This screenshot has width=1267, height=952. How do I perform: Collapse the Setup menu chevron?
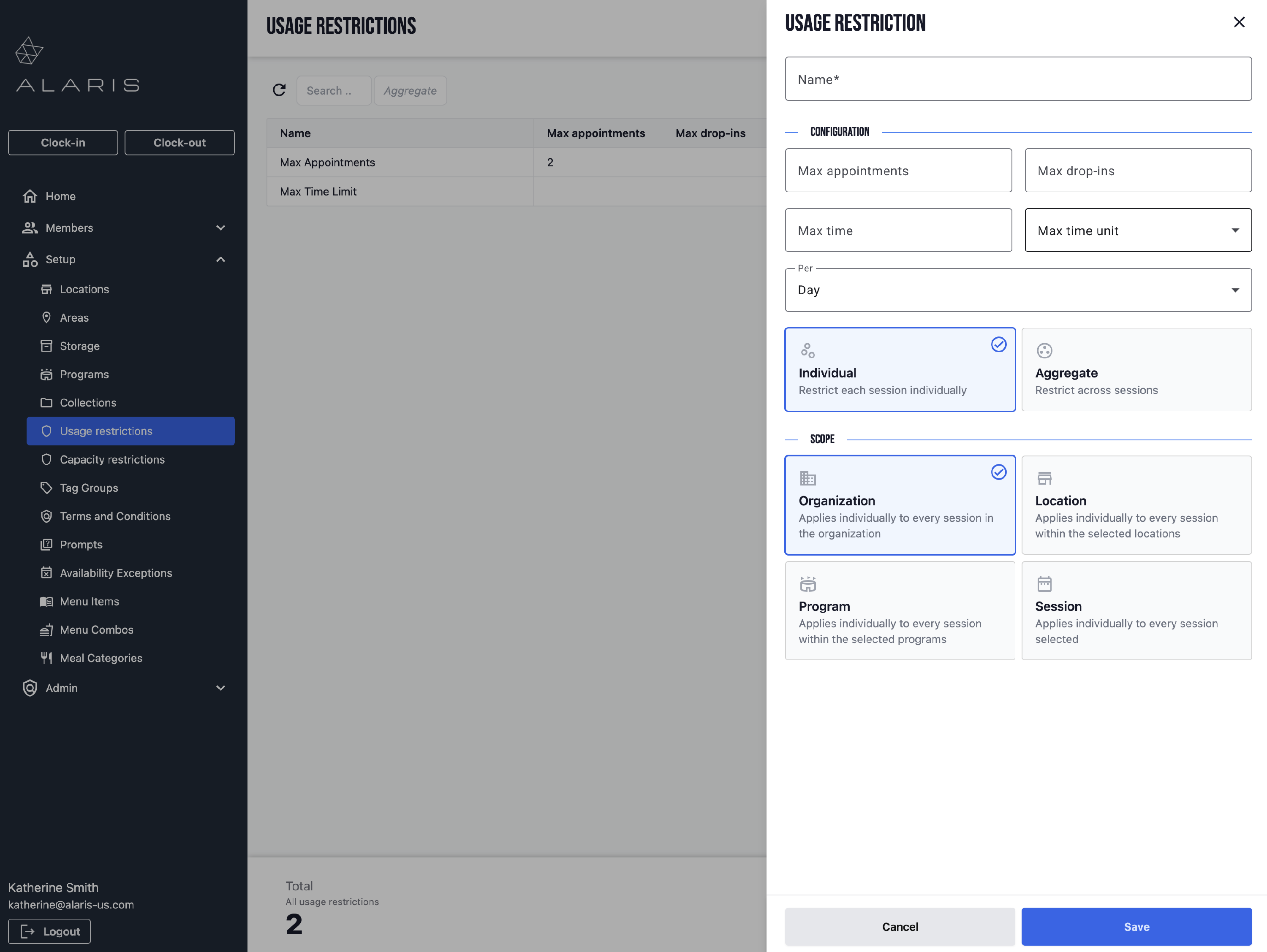[220, 259]
